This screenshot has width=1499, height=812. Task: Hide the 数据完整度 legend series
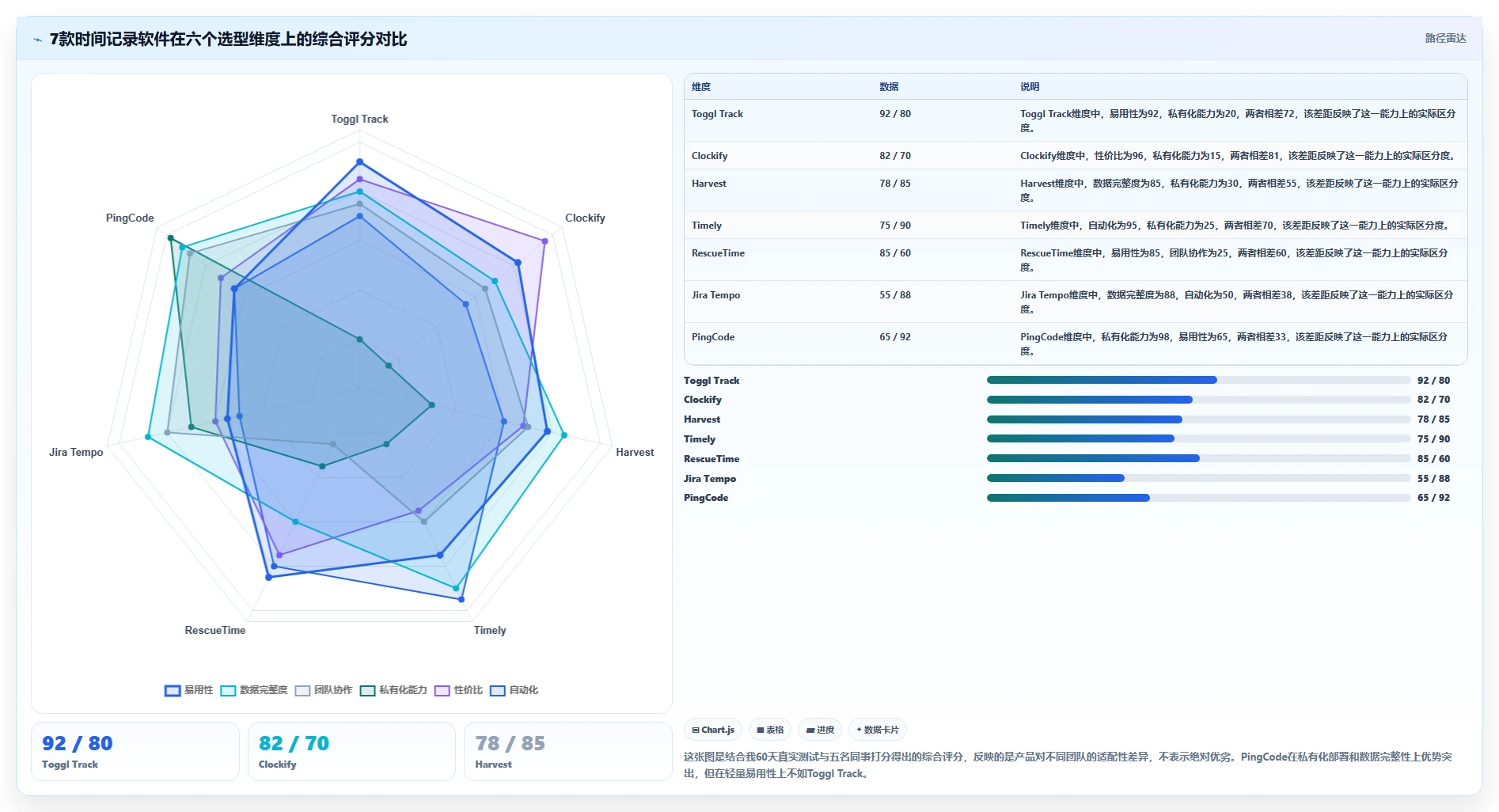(x=254, y=690)
